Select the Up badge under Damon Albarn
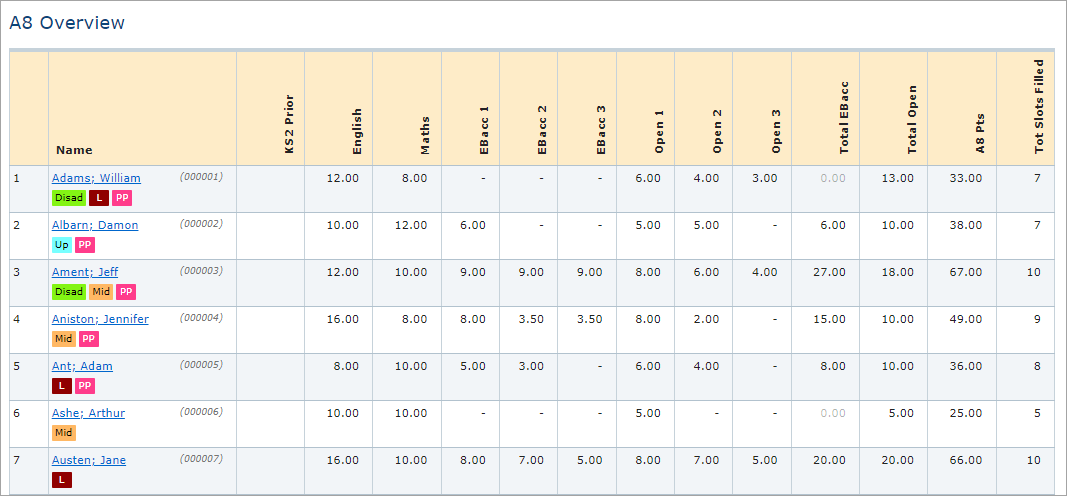The image size is (1067, 496). click(x=61, y=245)
